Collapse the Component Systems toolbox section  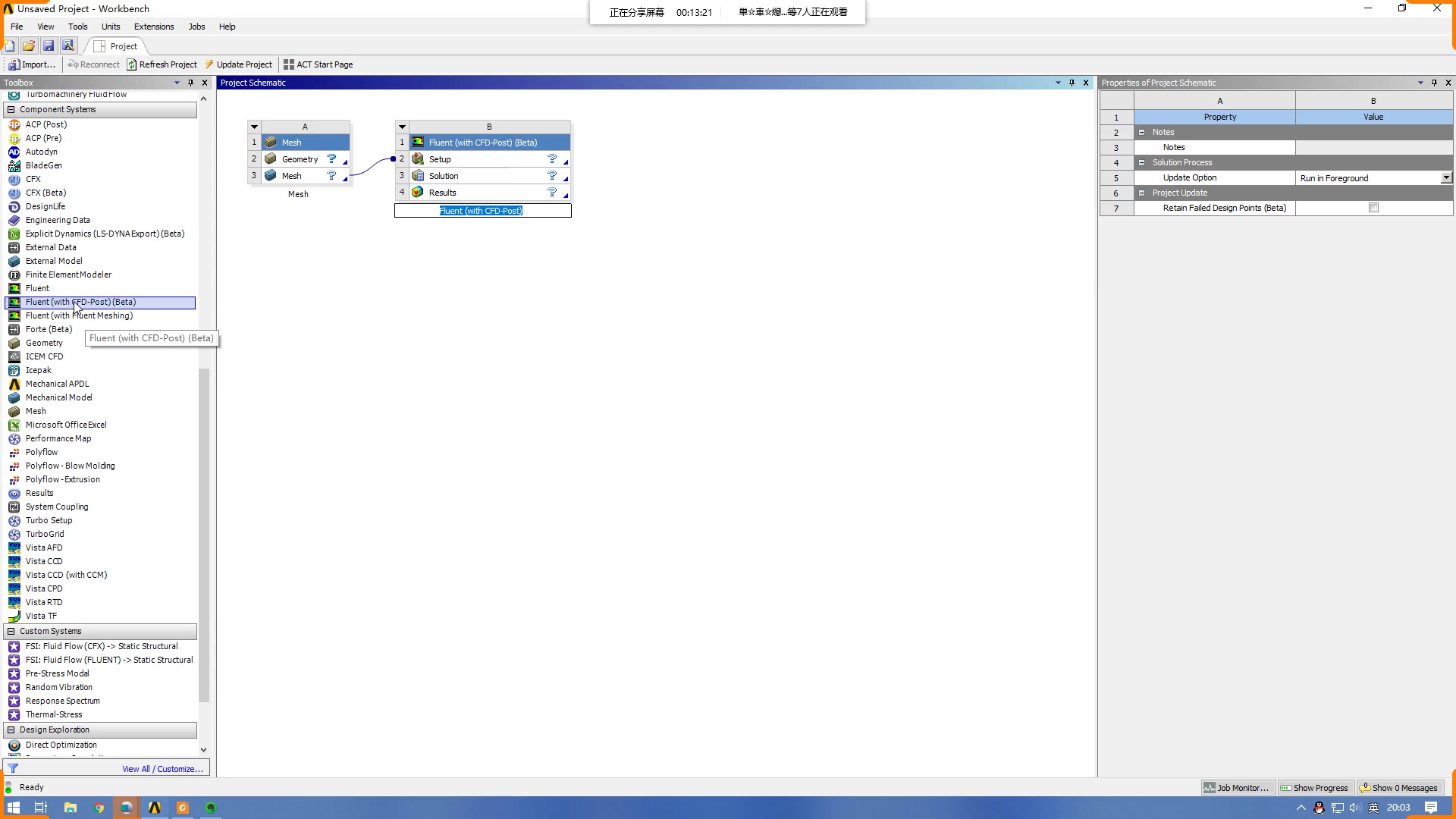pyautogui.click(x=11, y=109)
